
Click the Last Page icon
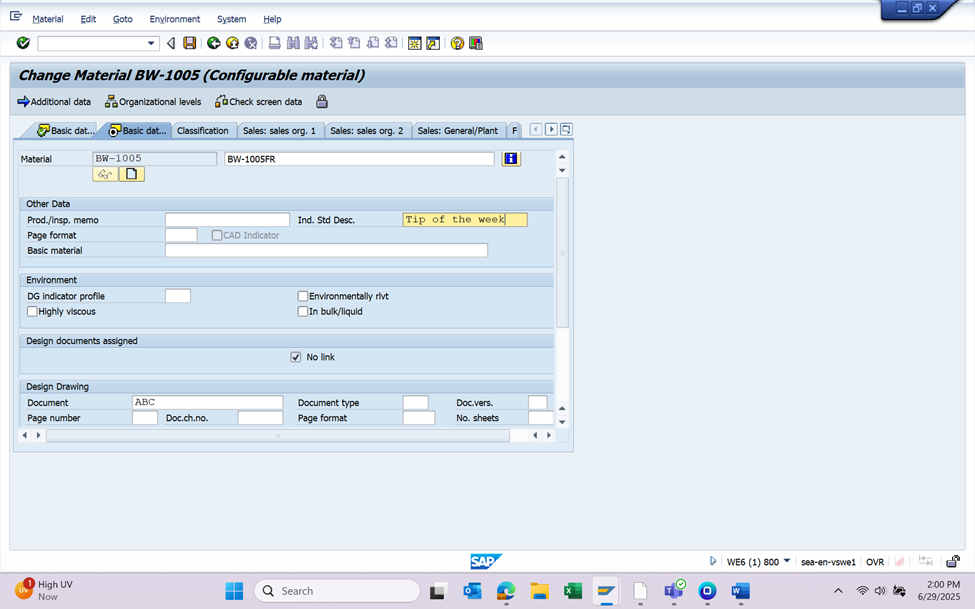(x=391, y=43)
